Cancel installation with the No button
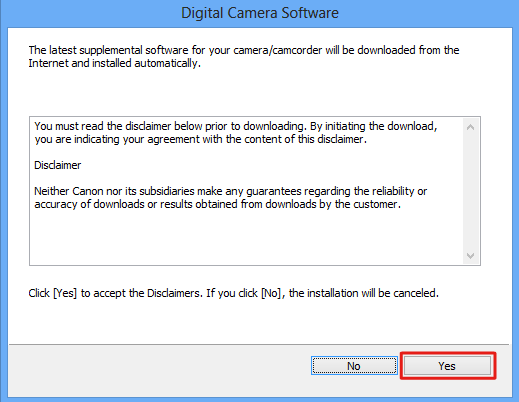Image resolution: width=519 pixels, height=402 pixels. (x=354, y=366)
